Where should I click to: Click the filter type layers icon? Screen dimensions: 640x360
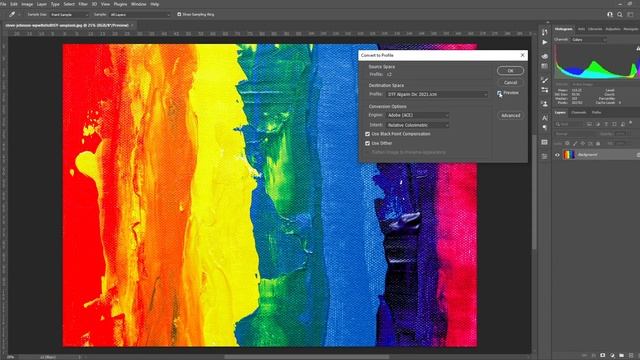point(606,124)
